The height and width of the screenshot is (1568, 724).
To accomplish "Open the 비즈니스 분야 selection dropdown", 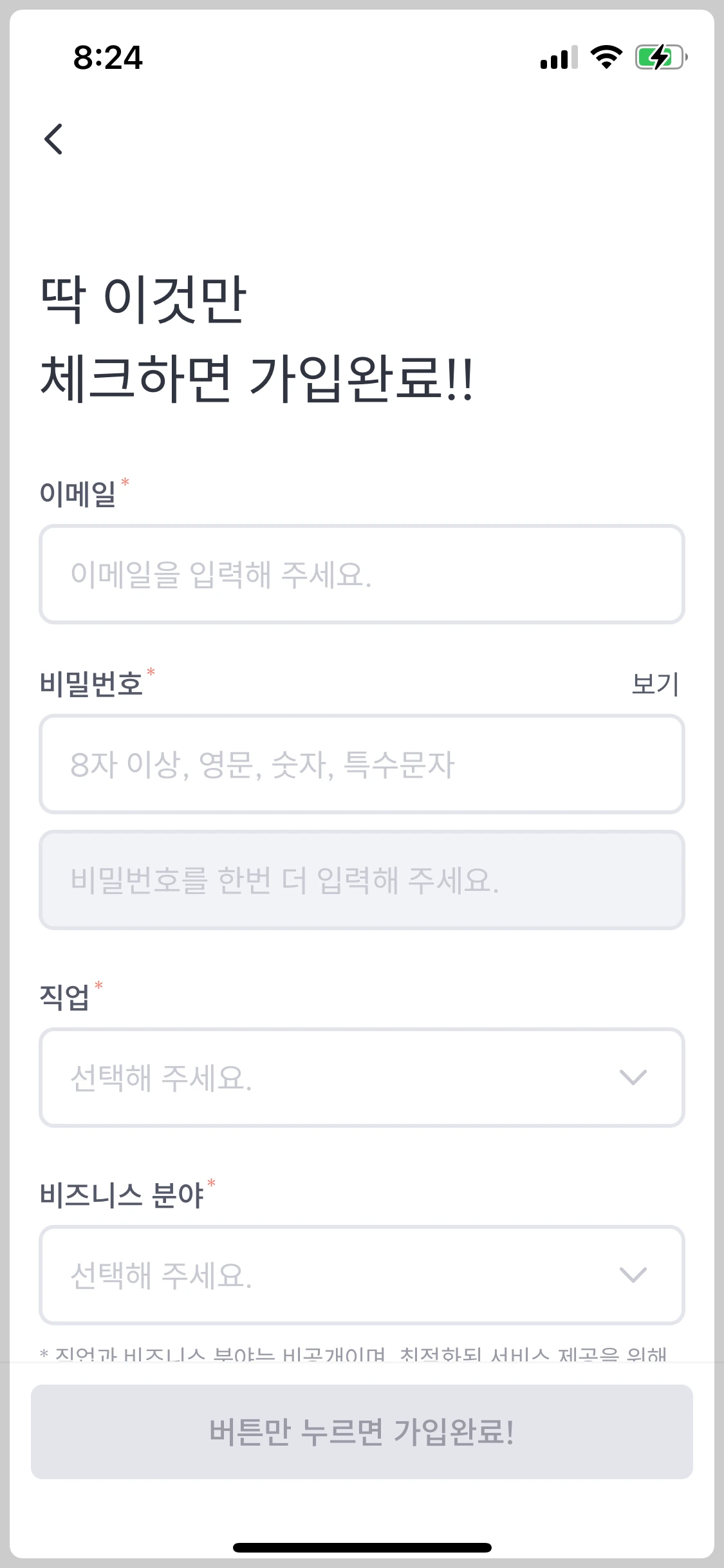I will 362,1275.
